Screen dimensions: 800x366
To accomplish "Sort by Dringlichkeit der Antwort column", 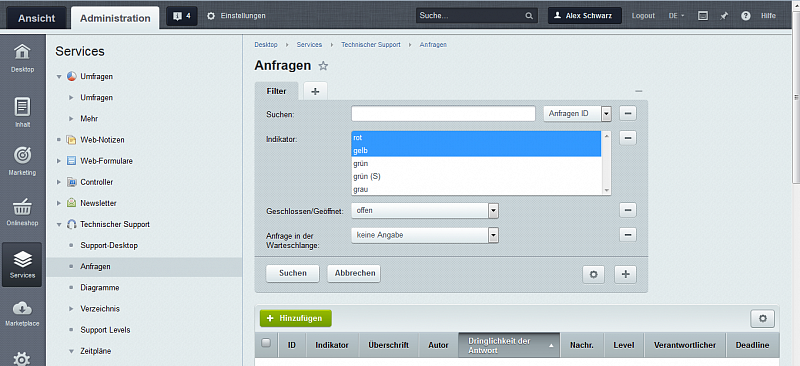I will pos(509,346).
